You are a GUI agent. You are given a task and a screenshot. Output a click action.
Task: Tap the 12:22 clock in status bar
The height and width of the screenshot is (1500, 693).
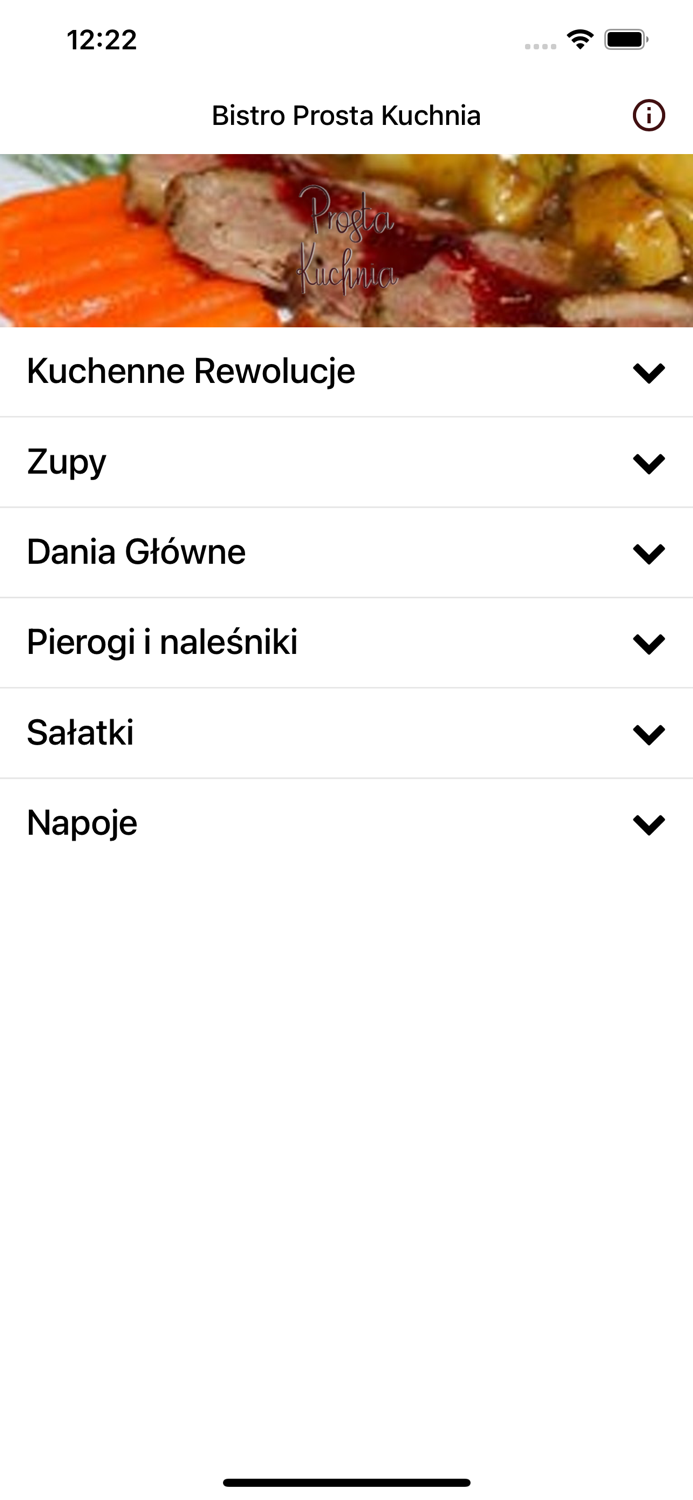click(x=102, y=40)
